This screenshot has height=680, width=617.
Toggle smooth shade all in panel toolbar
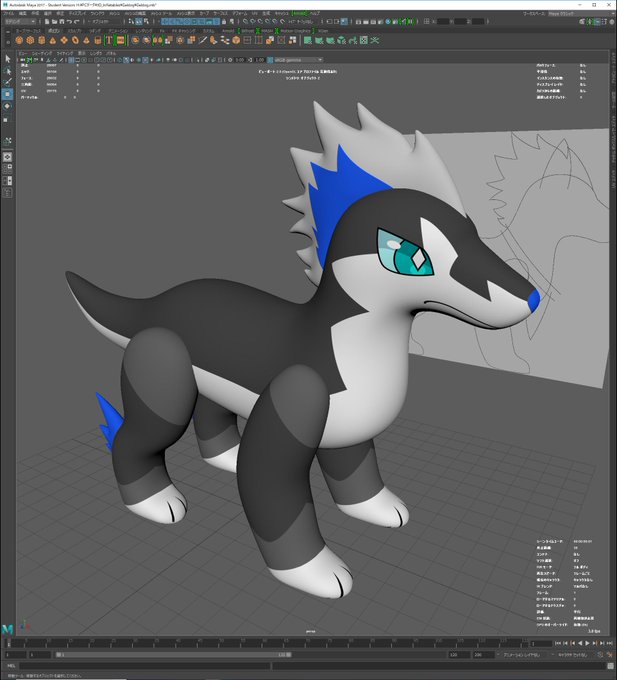126,60
